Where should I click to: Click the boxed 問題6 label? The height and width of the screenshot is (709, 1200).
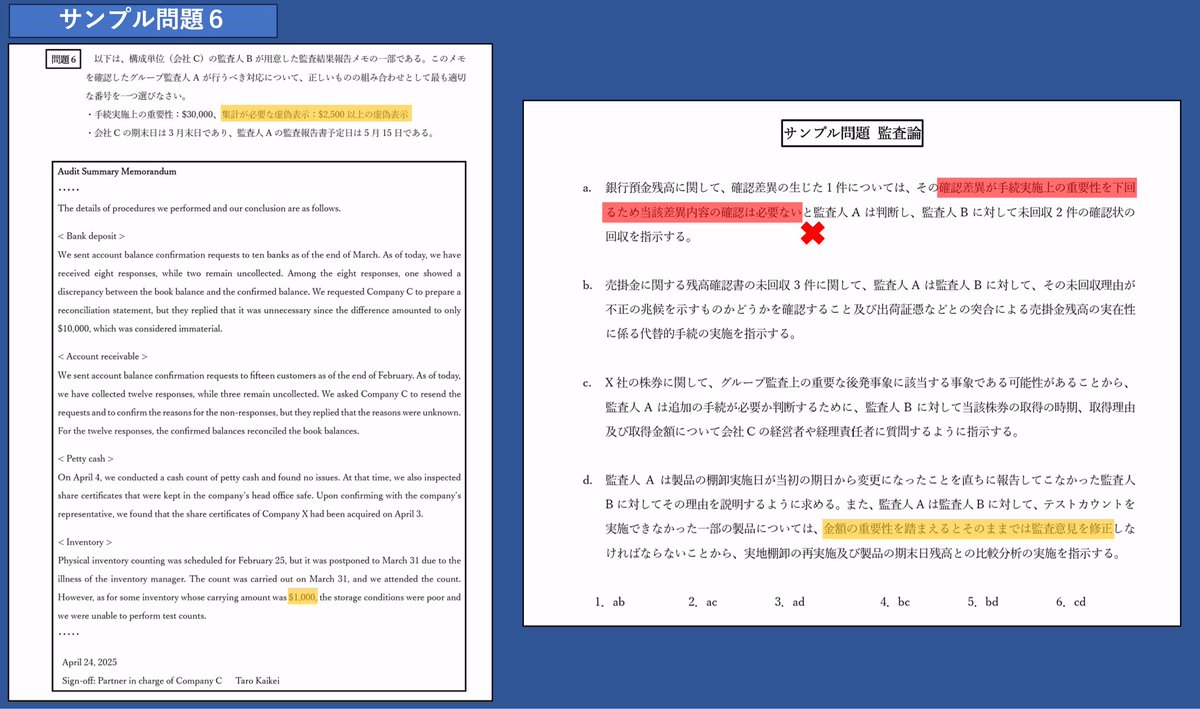coord(62,59)
